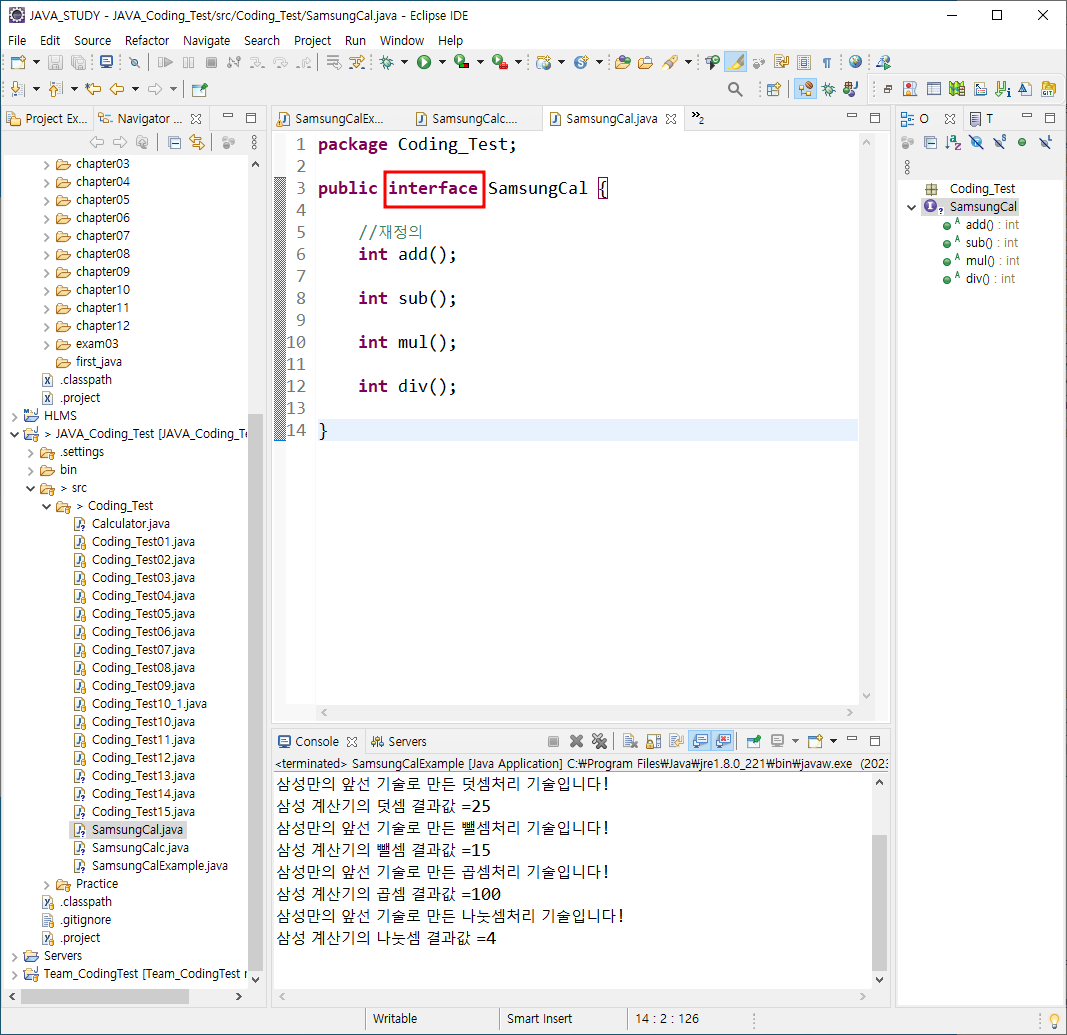The image size is (1067, 1035).
Task: Switch to the Debug perspective icon
Action: coord(828,89)
